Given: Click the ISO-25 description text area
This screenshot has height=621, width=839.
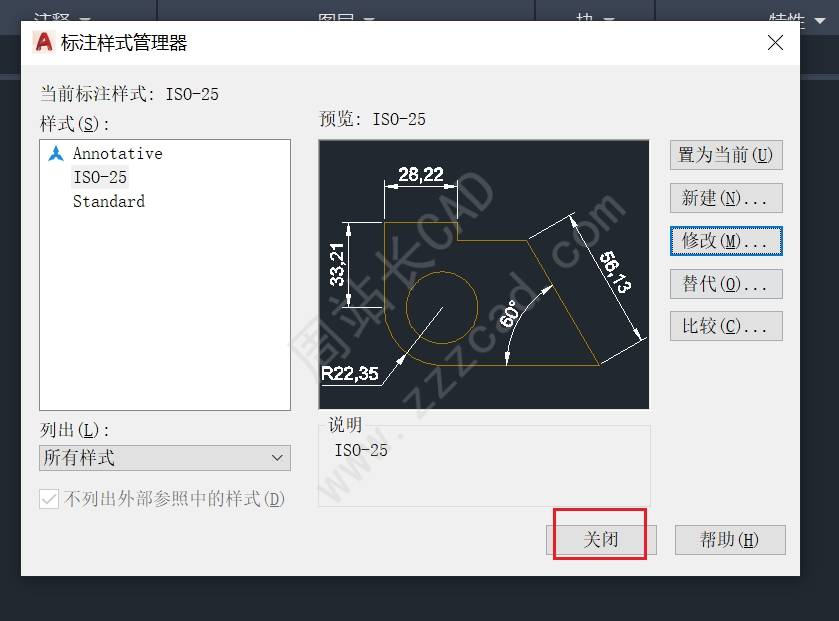Looking at the screenshot, I should 484,465.
